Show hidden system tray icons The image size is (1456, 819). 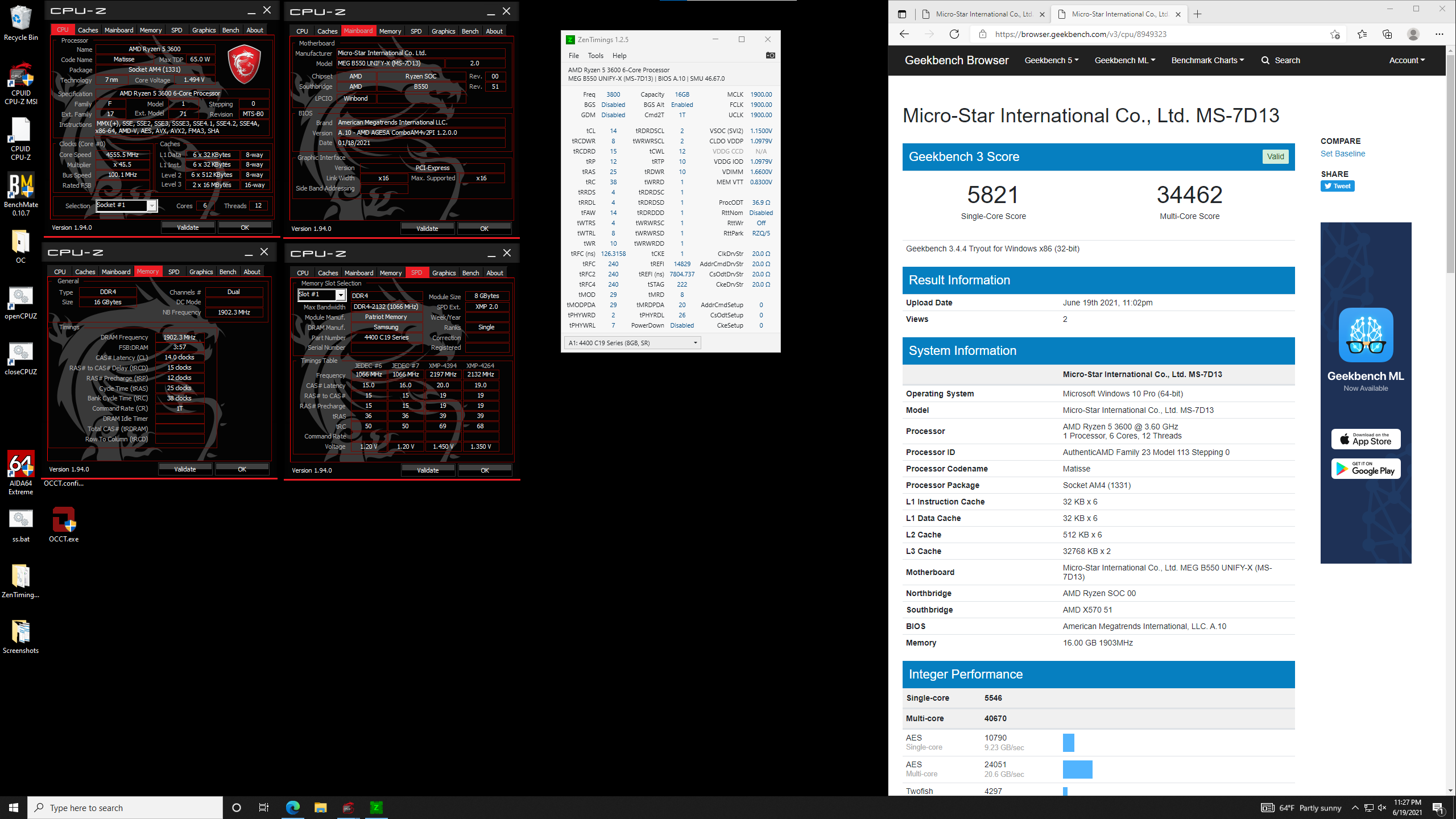(1355, 808)
